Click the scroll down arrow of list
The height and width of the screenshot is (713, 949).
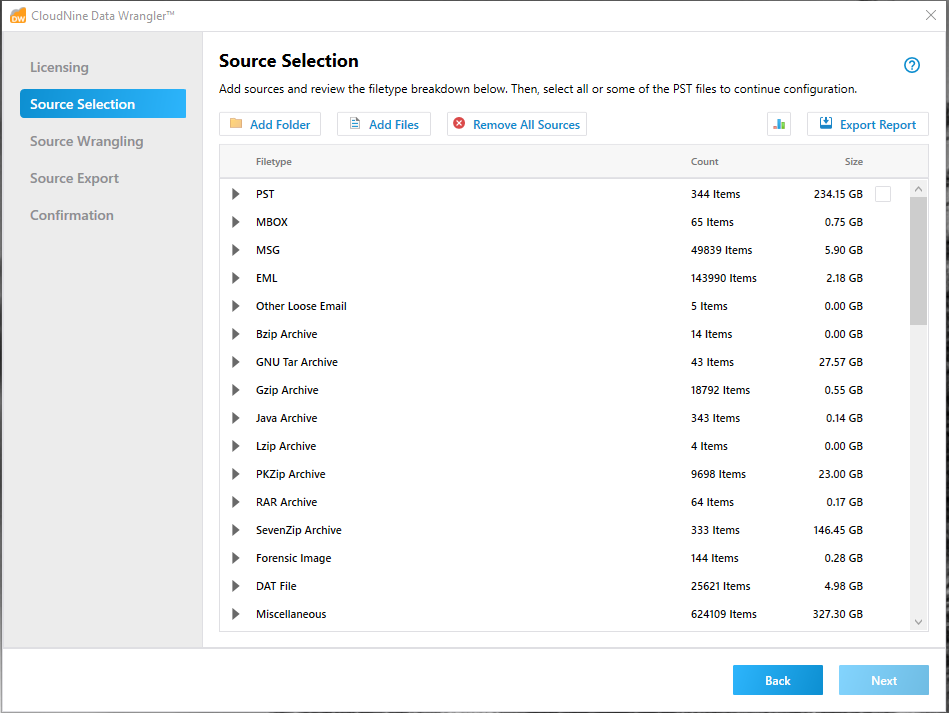coord(918,622)
